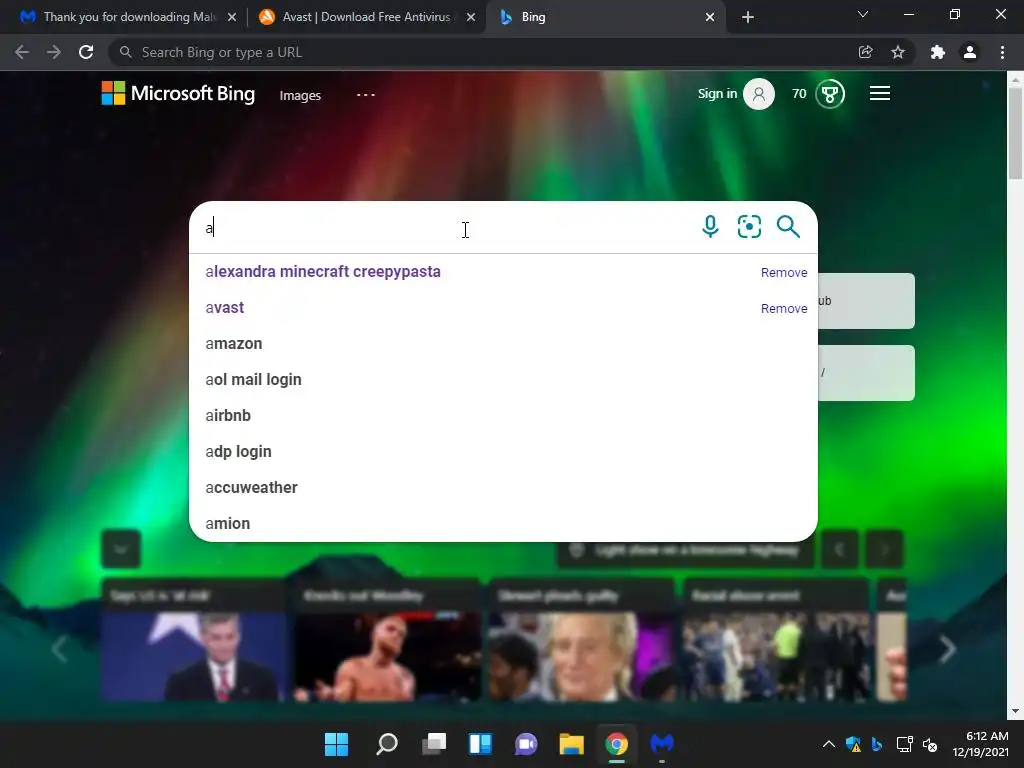Image resolution: width=1024 pixels, height=768 pixels.
Task: Open the Bing hamburger menu
Action: [880, 93]
